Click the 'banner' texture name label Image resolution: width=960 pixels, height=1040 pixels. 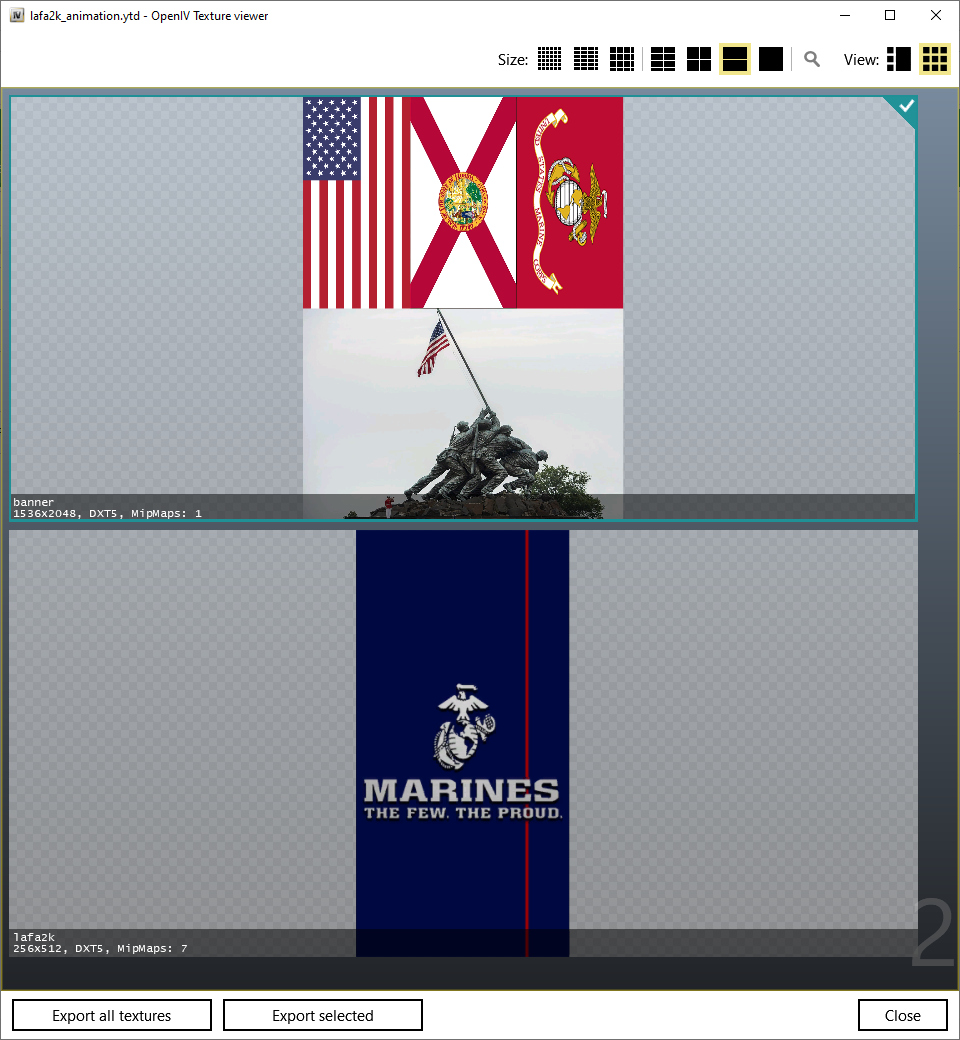point(33,502)
